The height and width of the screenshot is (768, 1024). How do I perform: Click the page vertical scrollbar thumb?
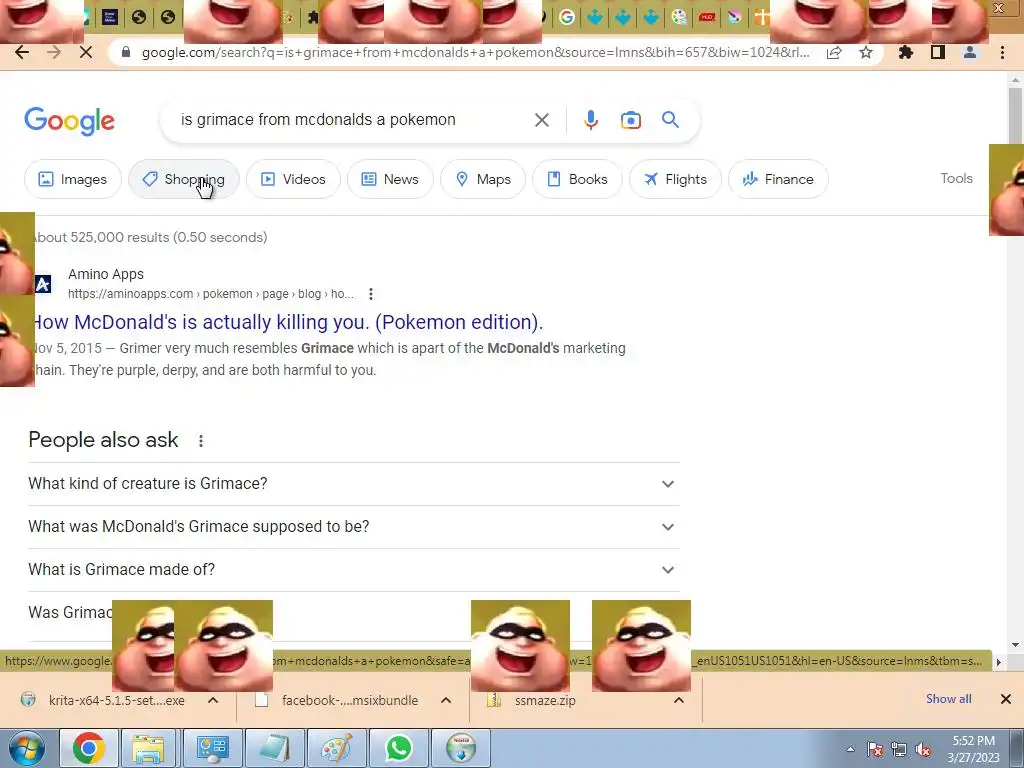click(1016, 114)
